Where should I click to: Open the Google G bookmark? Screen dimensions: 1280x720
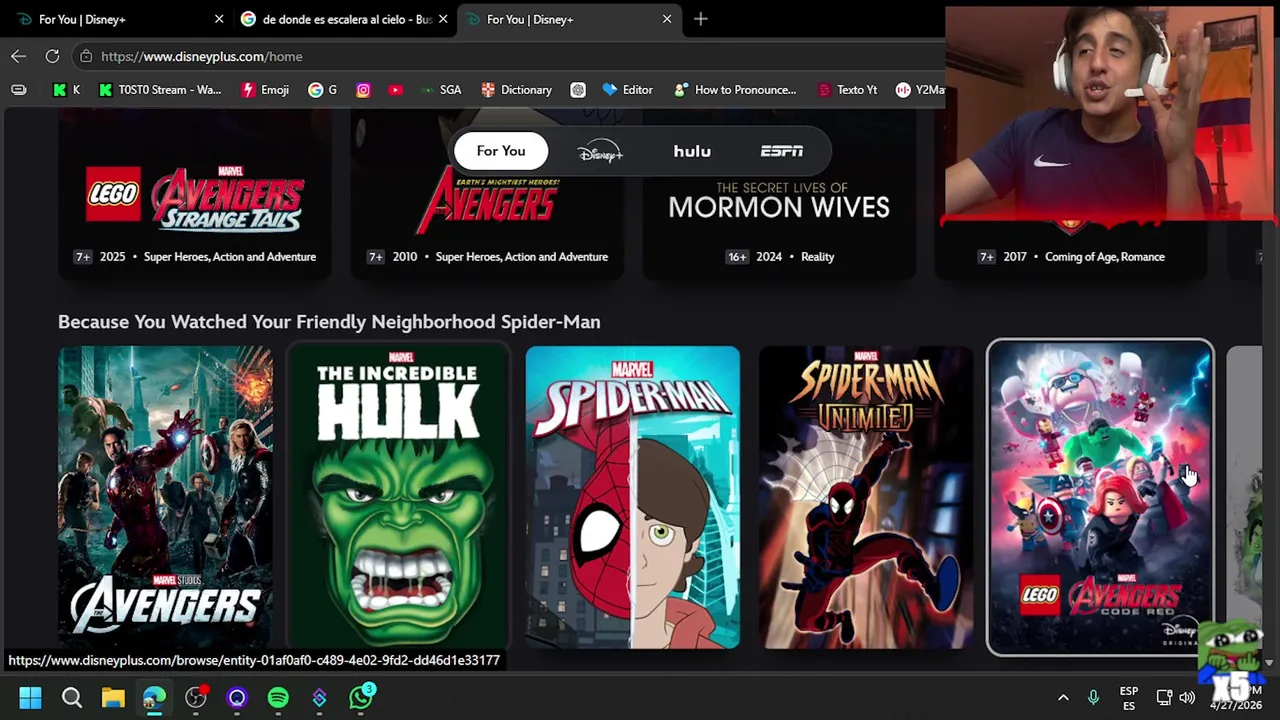[x=322, y=90]
